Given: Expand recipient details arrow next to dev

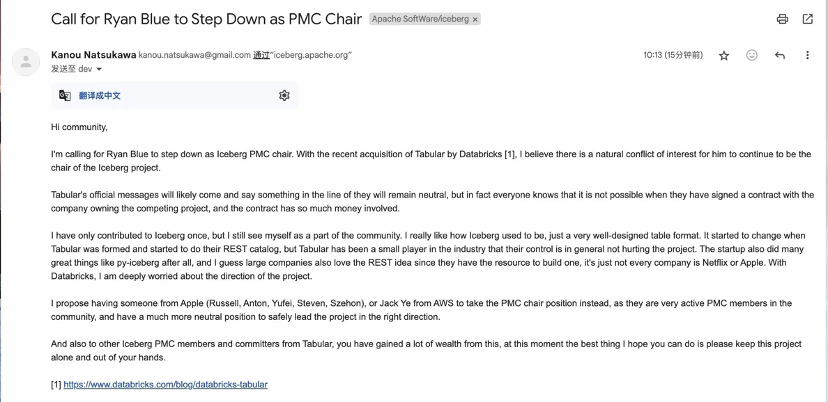Looking at the screenshot, I should (x=101, y=69).
